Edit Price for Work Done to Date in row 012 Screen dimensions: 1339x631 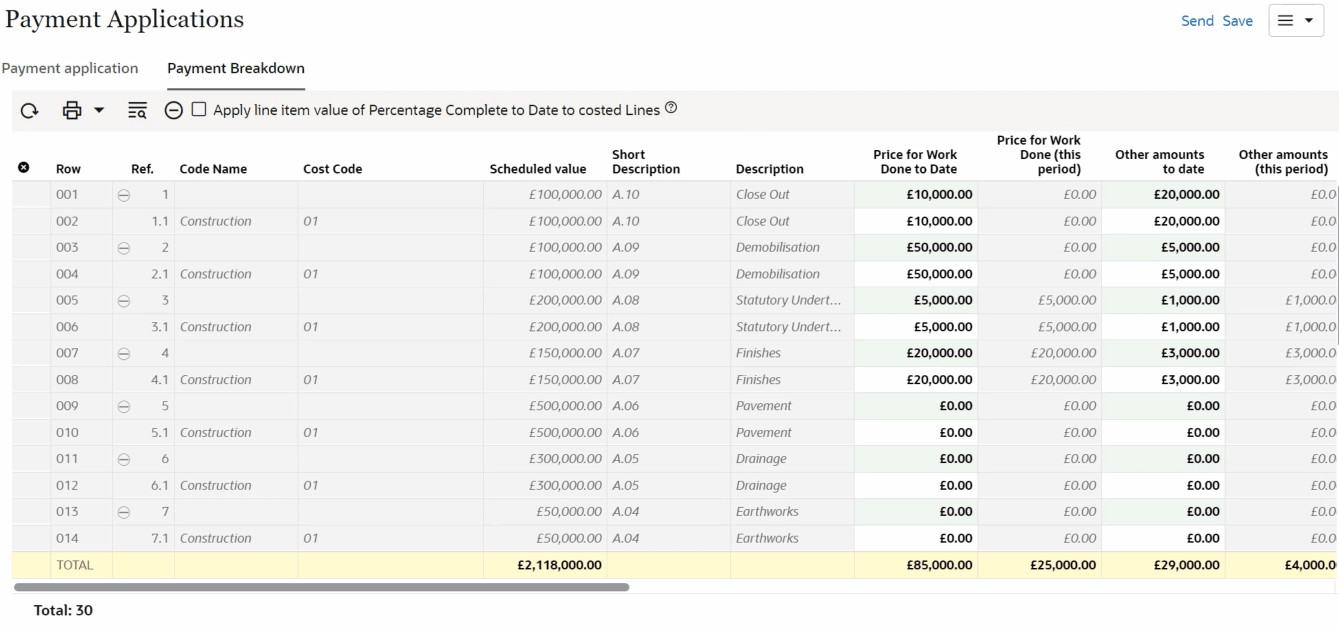916,486
